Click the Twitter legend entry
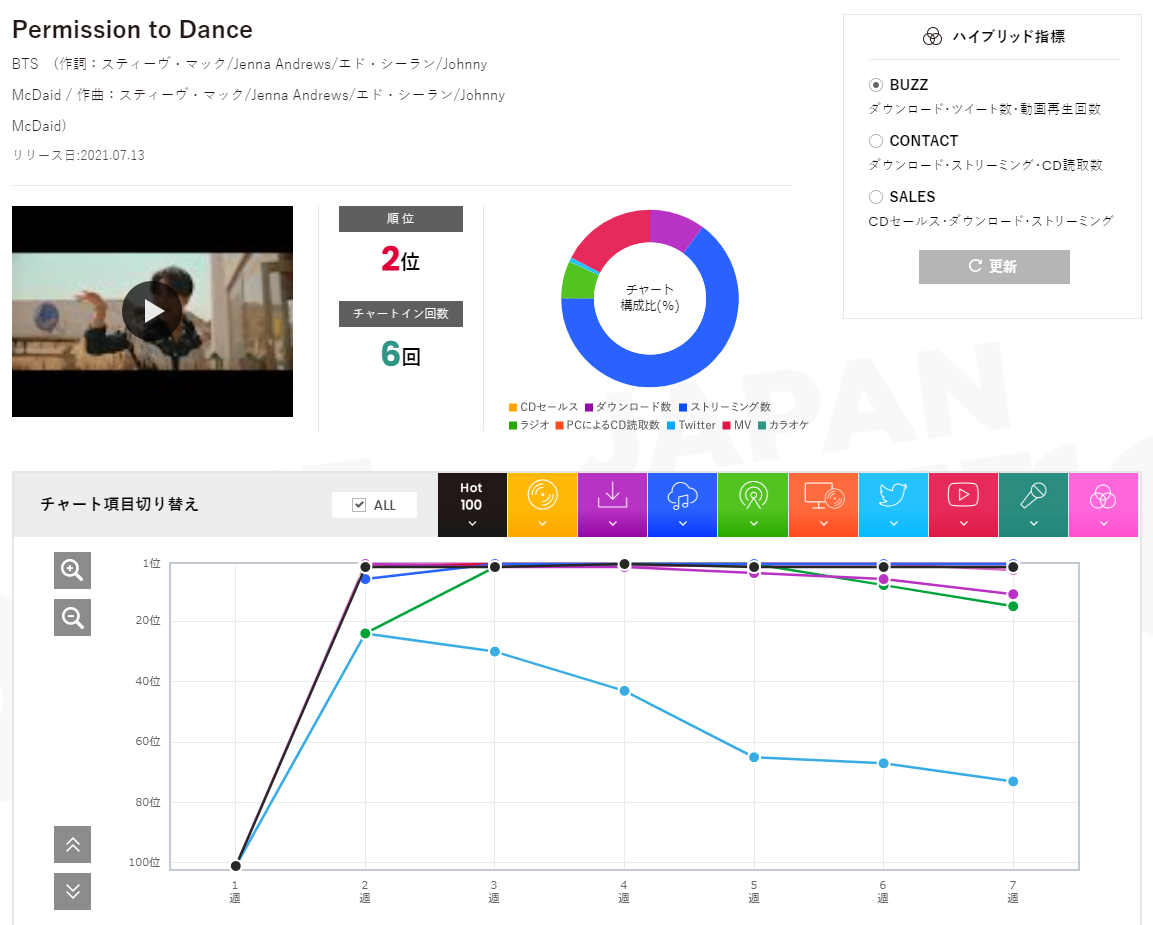 click(x=691, y=425)
